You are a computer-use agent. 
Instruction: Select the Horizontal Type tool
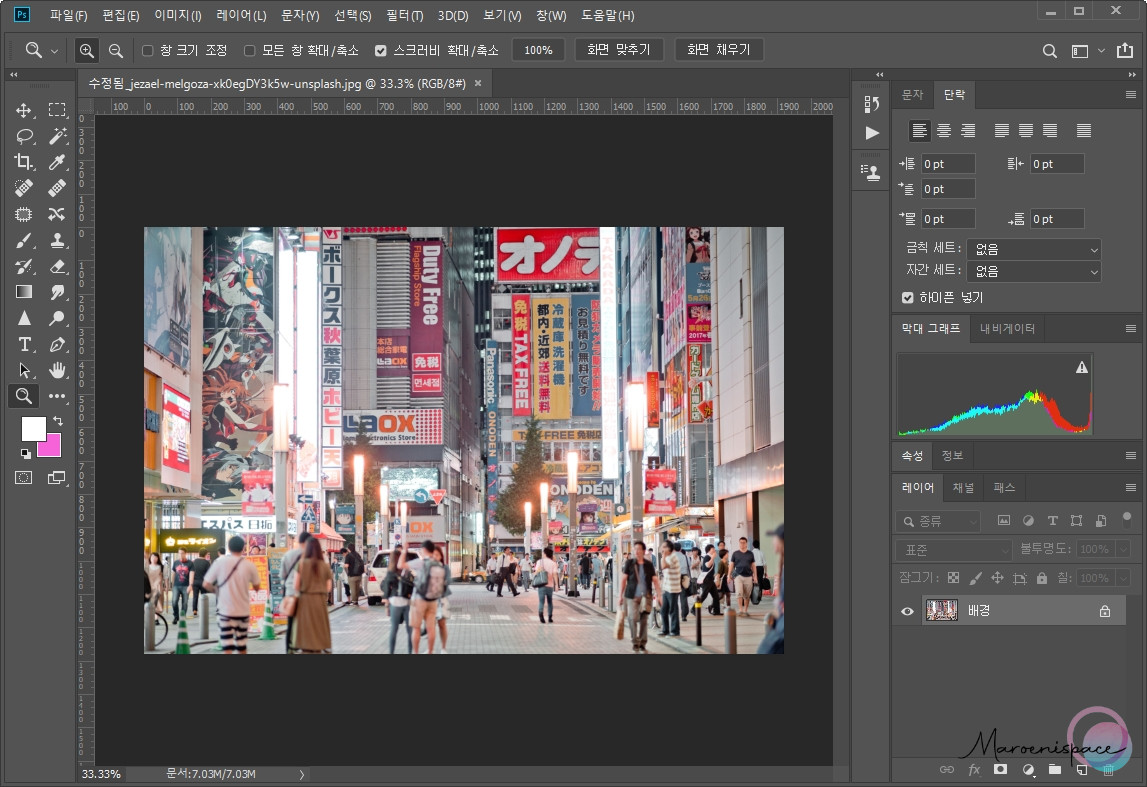click(x=24, y=344)
